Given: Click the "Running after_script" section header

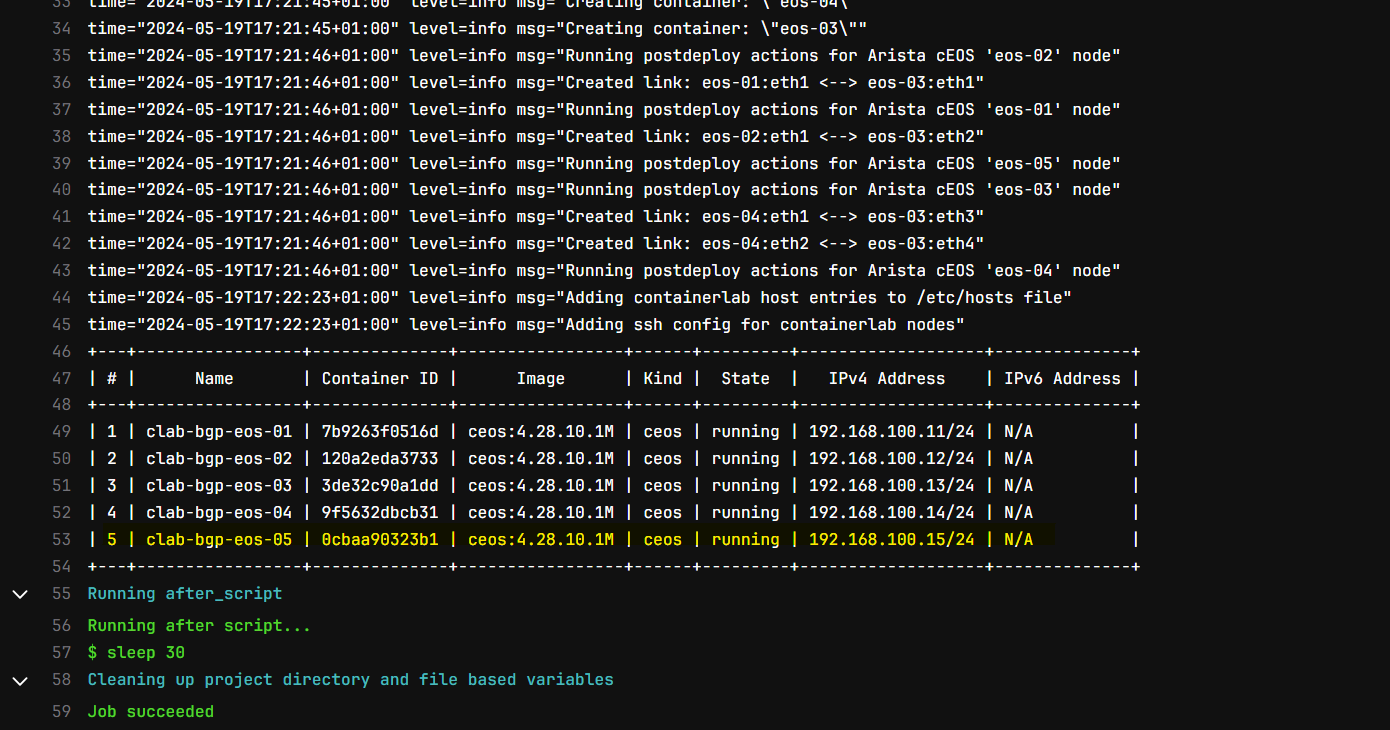Looking at the screenshot, I should (185, 593).
